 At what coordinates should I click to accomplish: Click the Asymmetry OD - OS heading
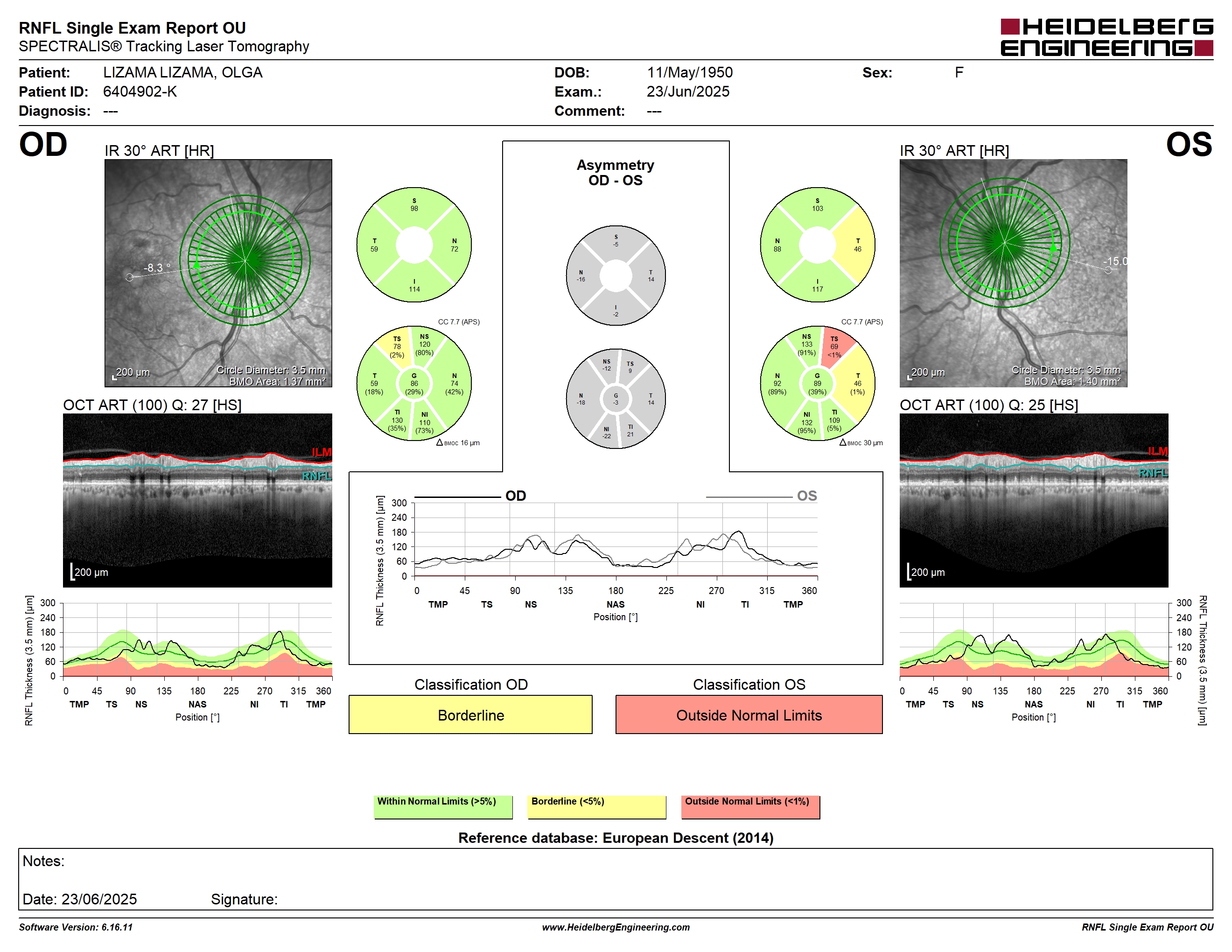tap(615, 173)
